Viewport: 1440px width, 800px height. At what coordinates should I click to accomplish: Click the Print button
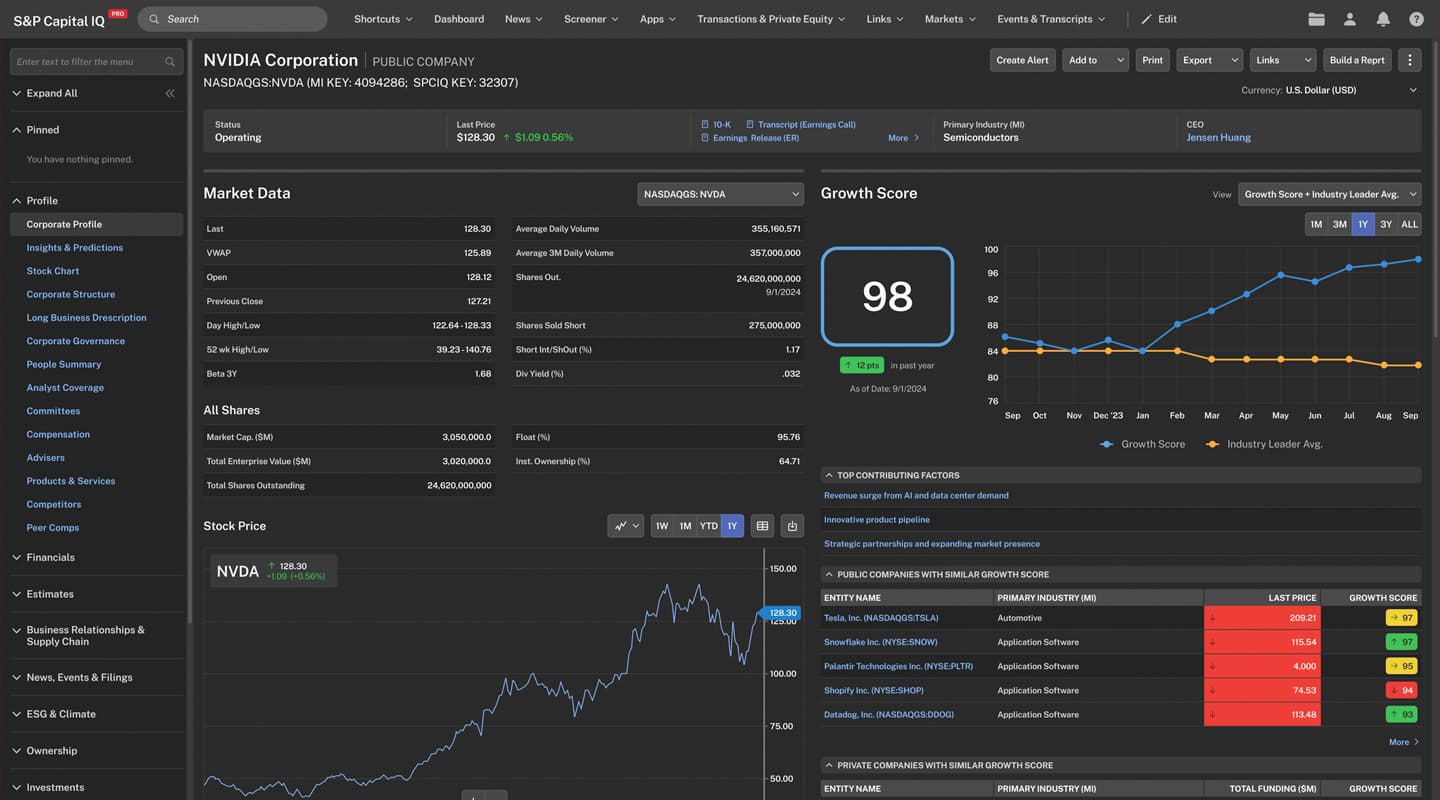coord(1153,60)
